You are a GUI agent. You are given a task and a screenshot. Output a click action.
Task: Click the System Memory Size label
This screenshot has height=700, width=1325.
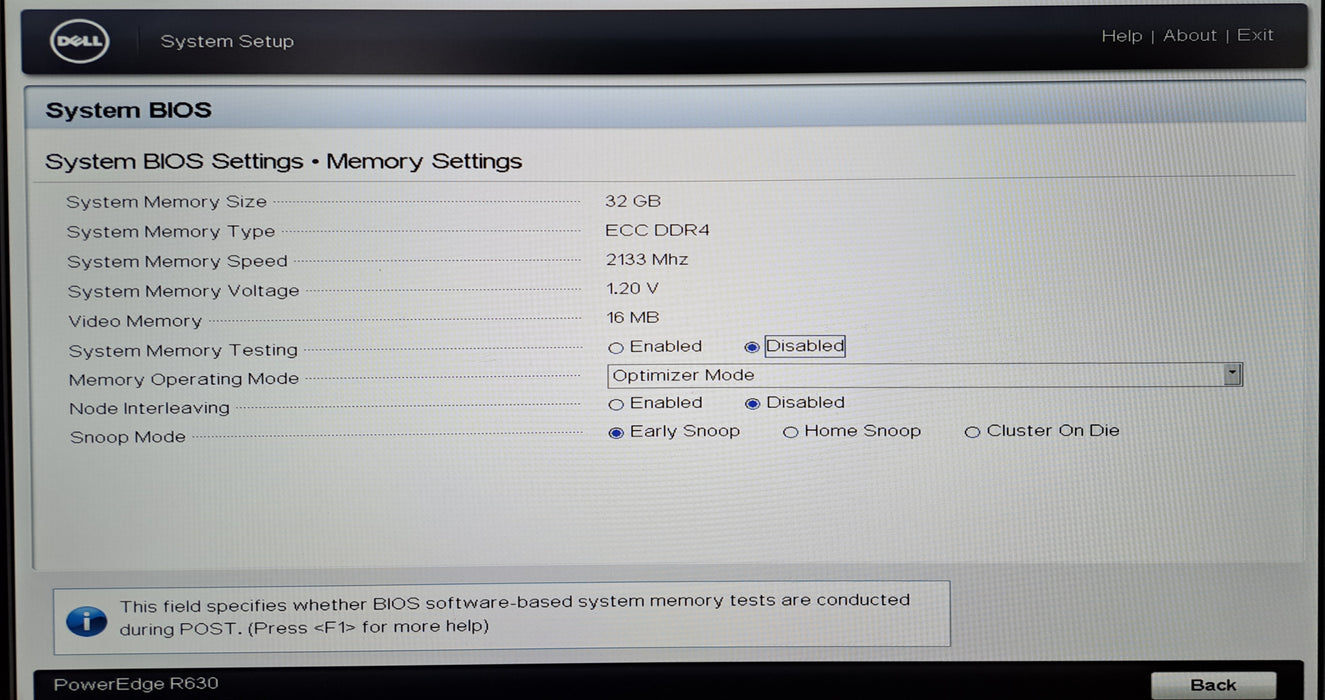pos(166,202)
